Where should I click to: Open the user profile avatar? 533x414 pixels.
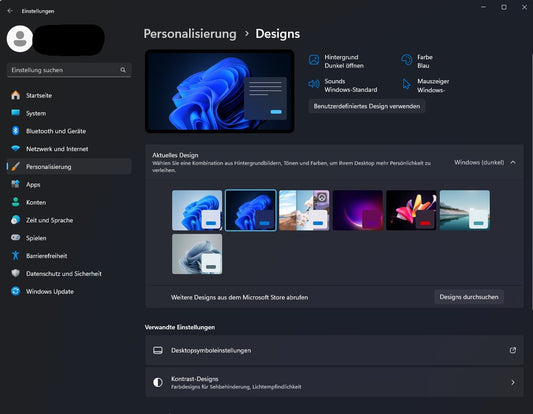[x=20, y=39]
